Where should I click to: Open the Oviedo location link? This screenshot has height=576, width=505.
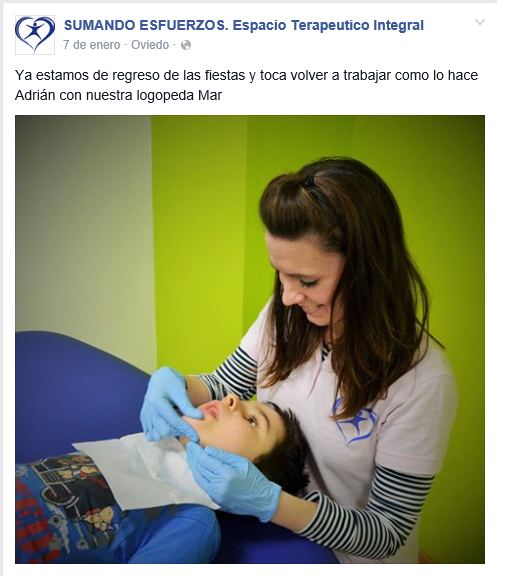[150, 45]
